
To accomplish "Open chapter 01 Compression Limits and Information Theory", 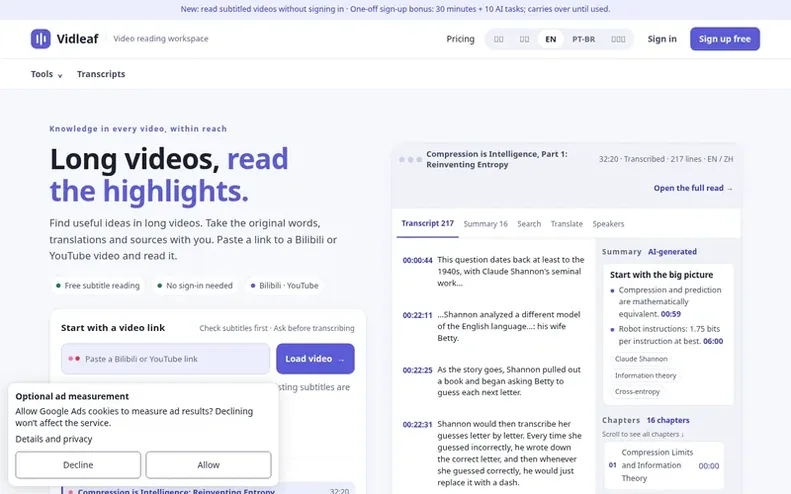I will 663,465.
